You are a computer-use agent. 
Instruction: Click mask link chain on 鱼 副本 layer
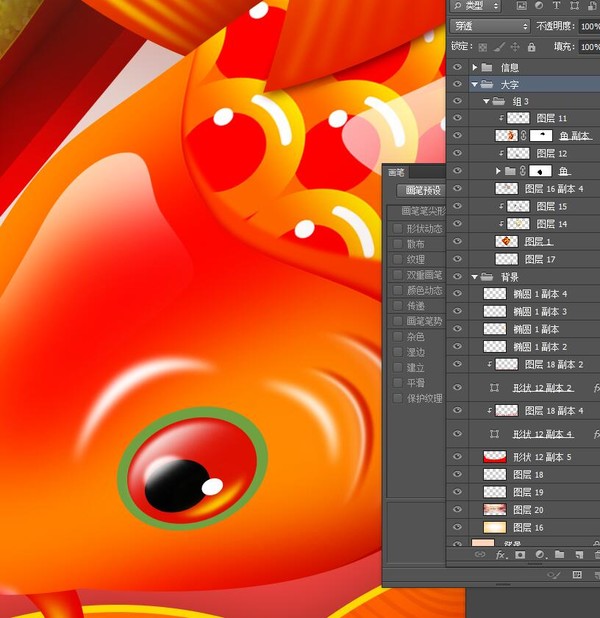523,136
